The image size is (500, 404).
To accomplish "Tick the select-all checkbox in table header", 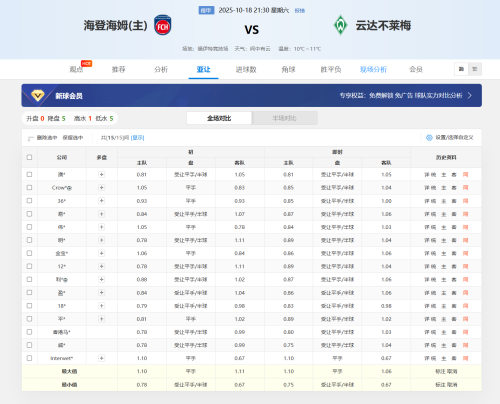I will tap(29, 157).
